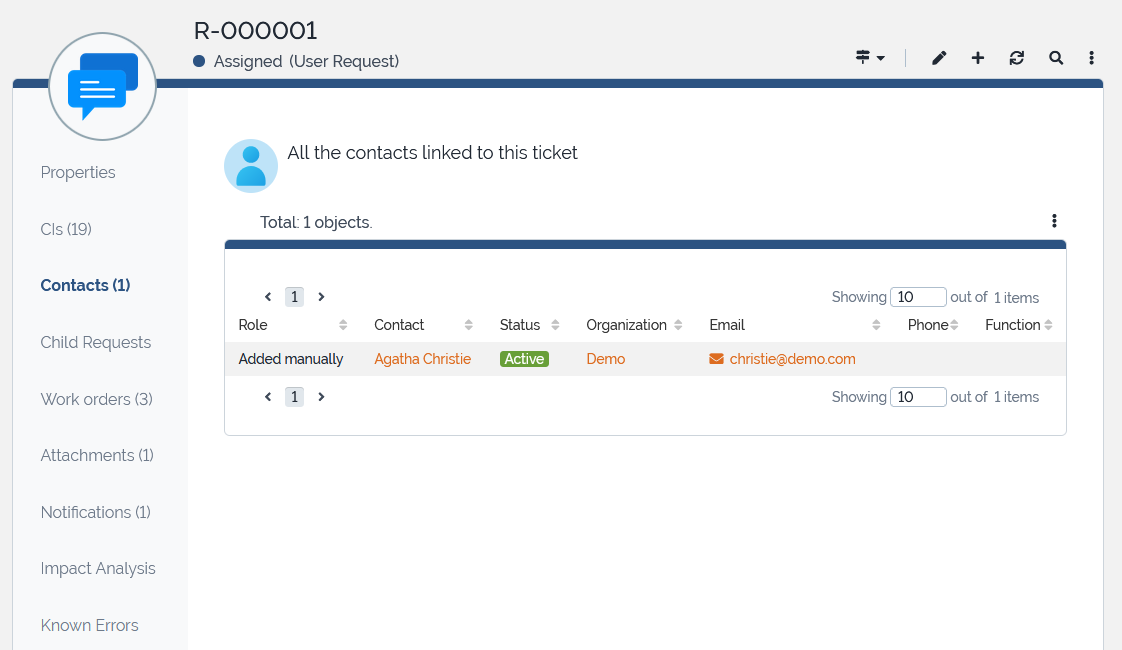This screenshot has height=650, width=1122.
Task: Open the contacts list kebab menu
Action: pyautogui.click(x=1054, y=221)
